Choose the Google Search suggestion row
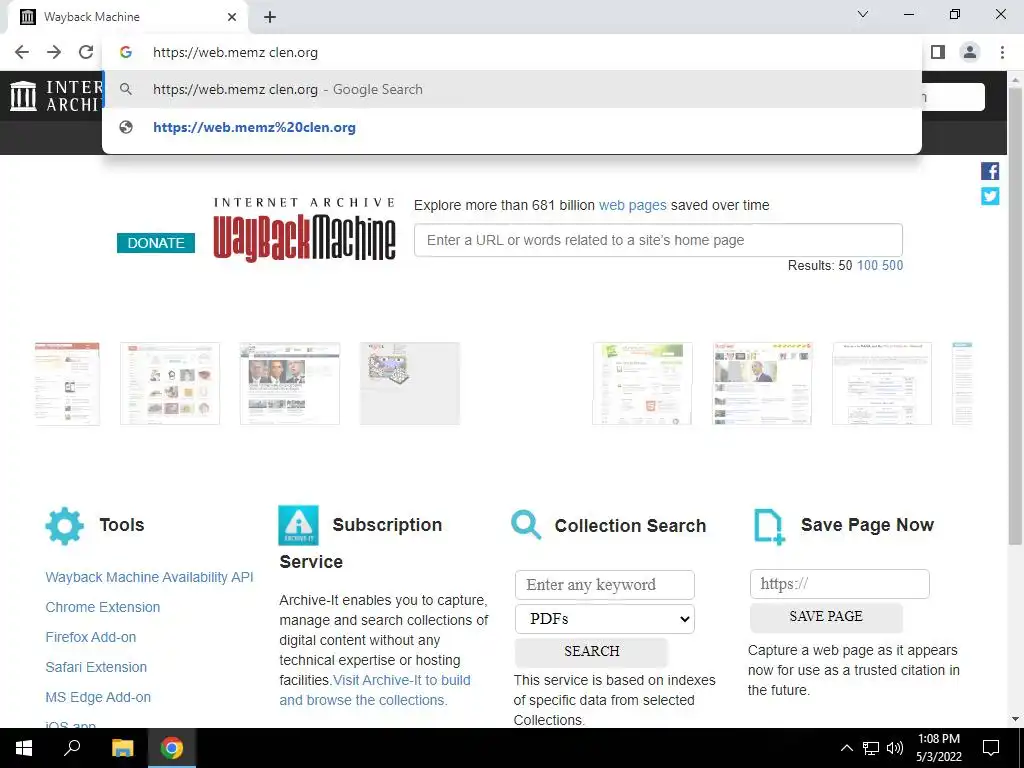This screenshot has width=1024, height=768. (512, 89)
